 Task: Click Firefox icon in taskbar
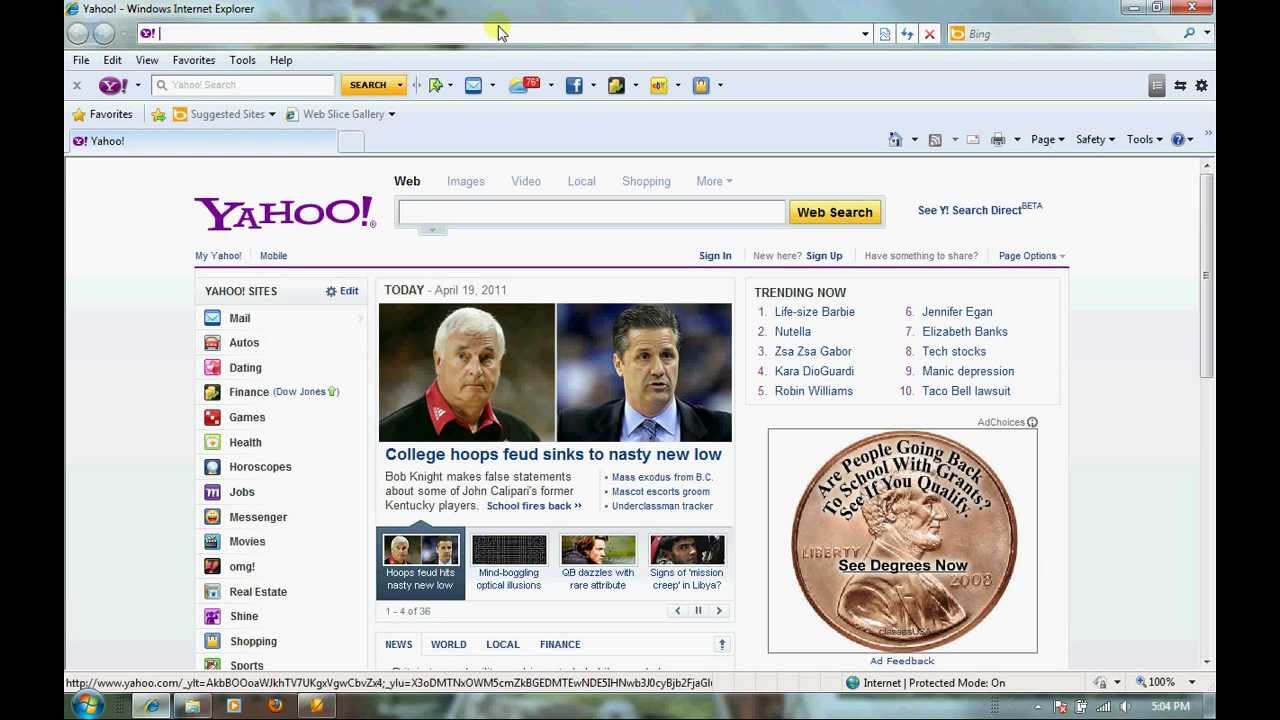[275, 706]
